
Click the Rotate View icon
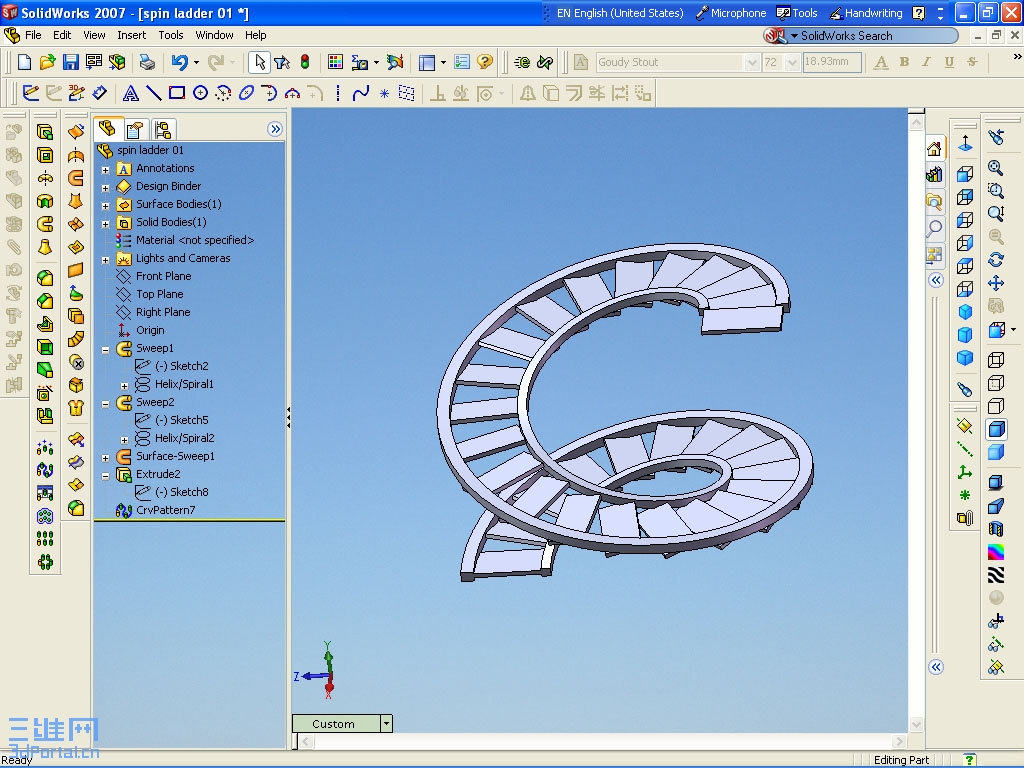click(x=995, y=260)
